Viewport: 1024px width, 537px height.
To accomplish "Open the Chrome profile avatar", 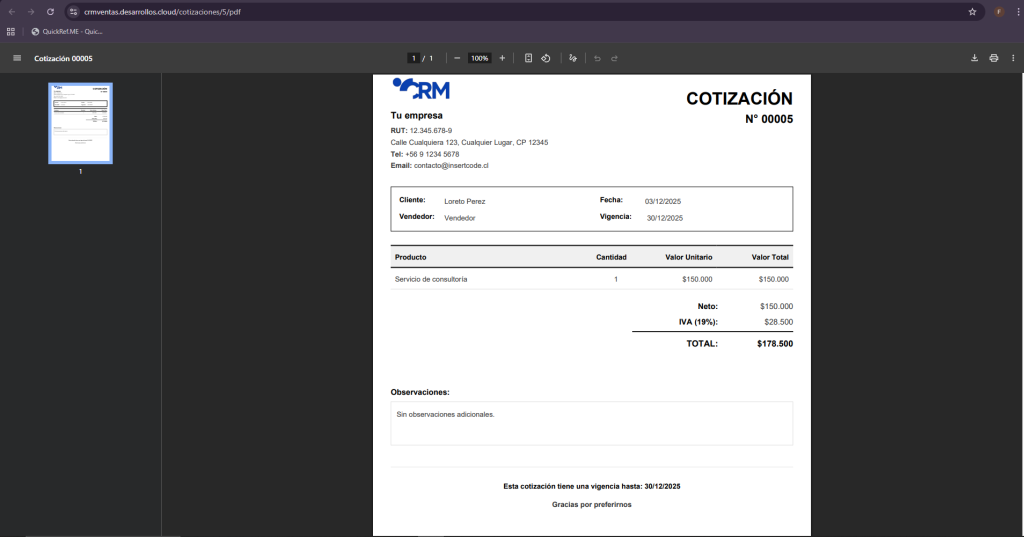I will point(998,12).
